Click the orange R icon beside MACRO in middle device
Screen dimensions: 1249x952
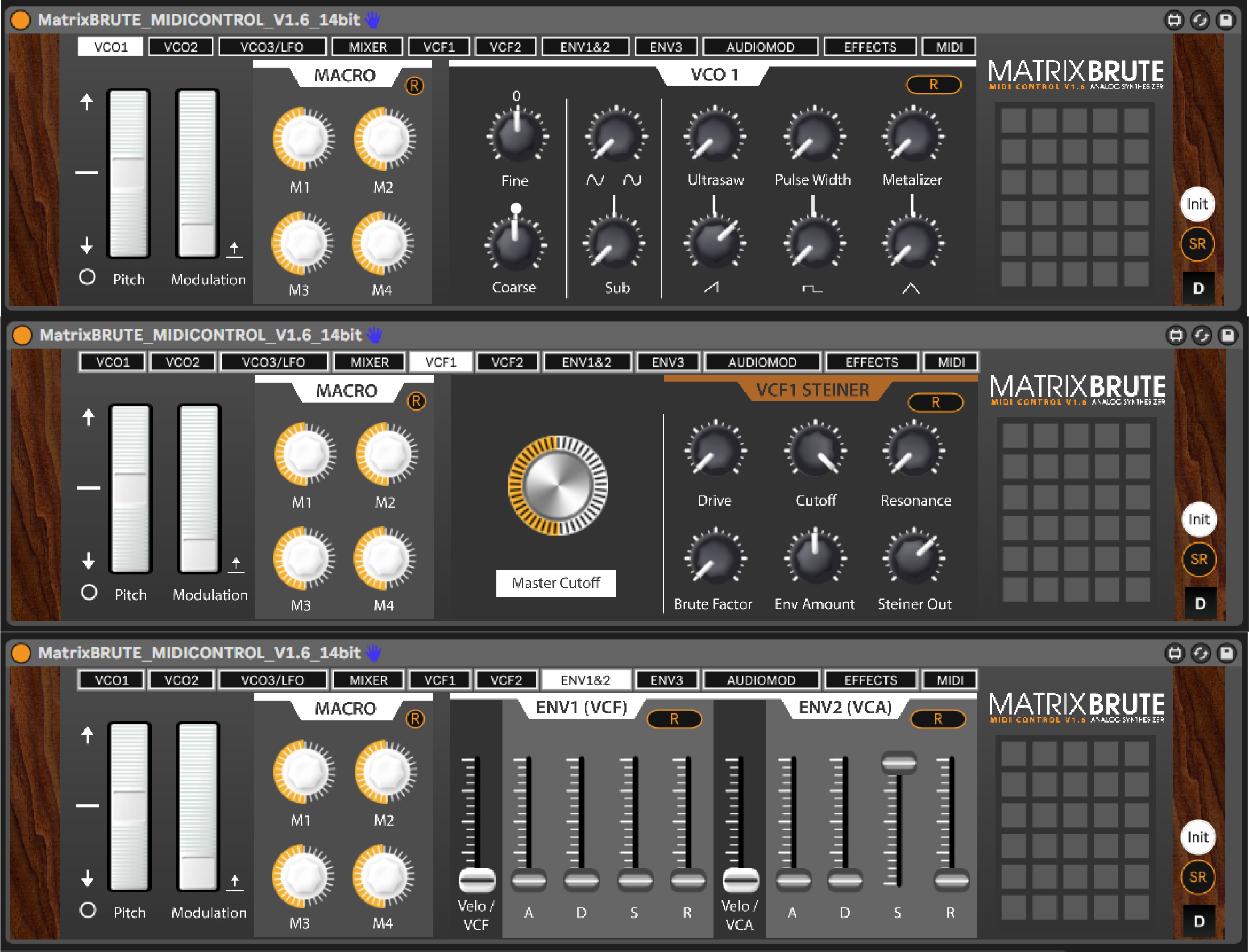pos(416,401)
